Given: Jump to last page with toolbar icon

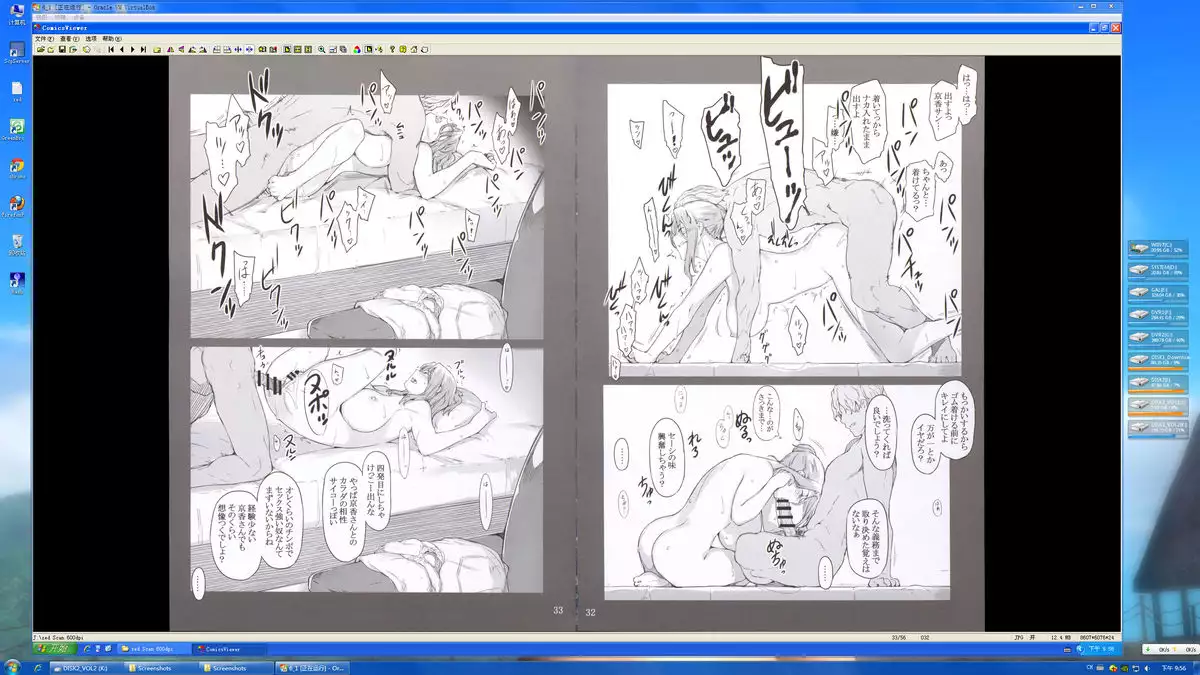Looking at the screenshot, I should point(143,47).
